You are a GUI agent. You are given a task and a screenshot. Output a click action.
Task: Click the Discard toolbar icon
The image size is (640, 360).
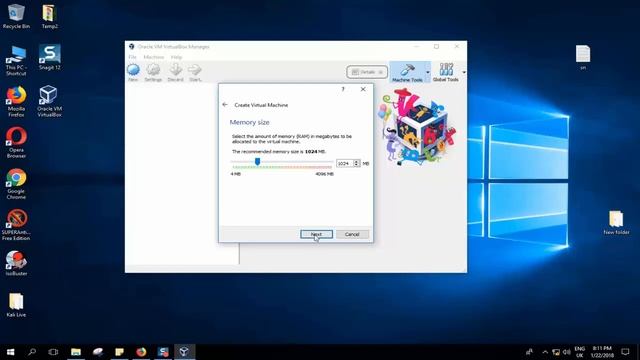pyautogui.click(x=176, y=73)
